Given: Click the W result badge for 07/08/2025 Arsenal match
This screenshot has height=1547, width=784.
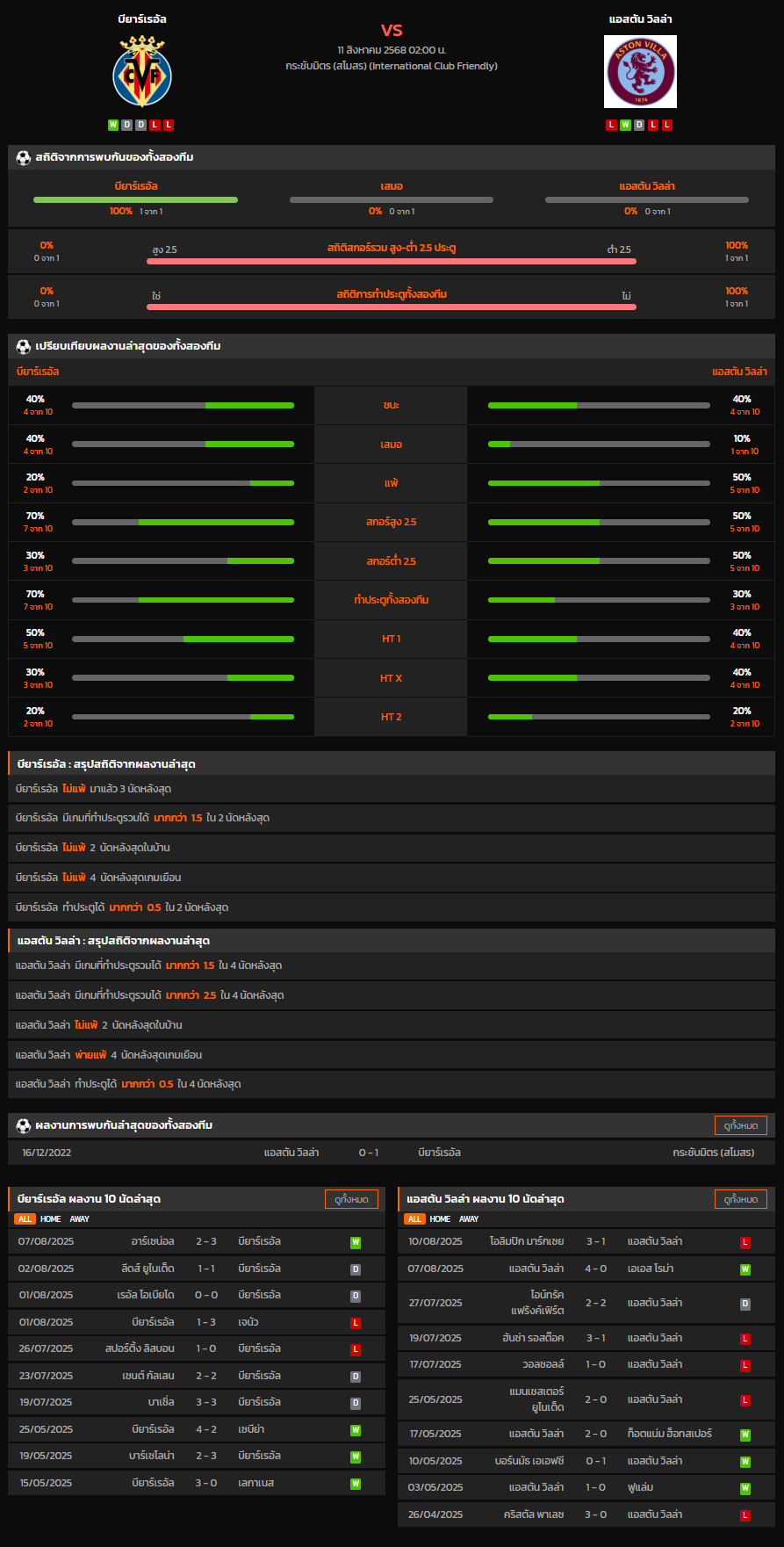Looking at the screenshot, I should [x=356, y=1243].
